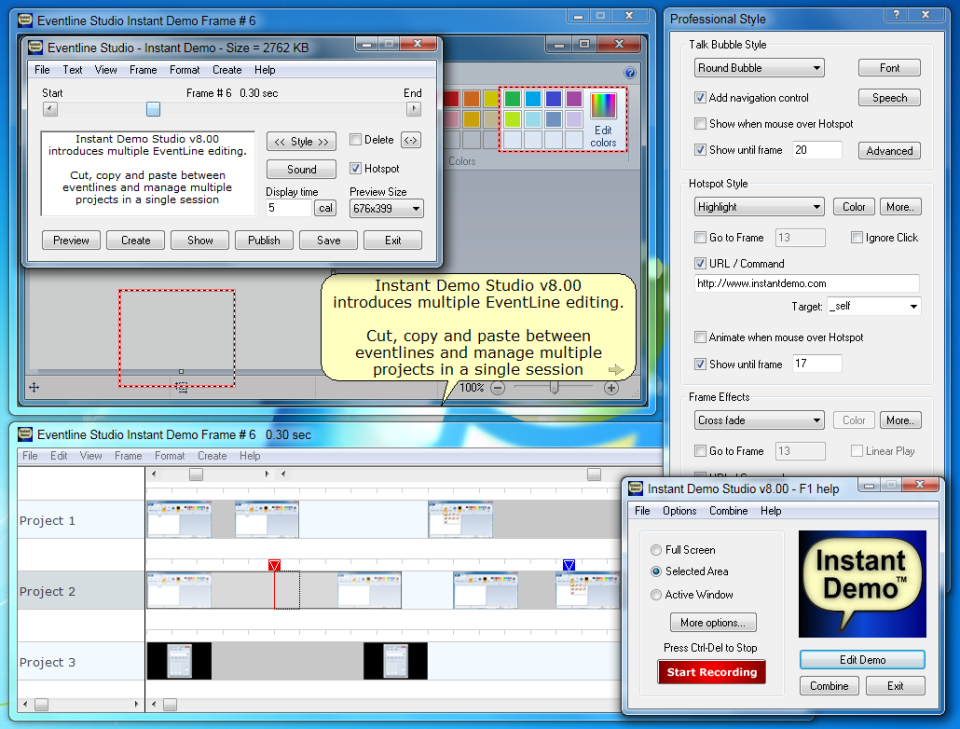
Task: Click the Instant Demo logo in the recorder window
Action: [x=862, y=585]
